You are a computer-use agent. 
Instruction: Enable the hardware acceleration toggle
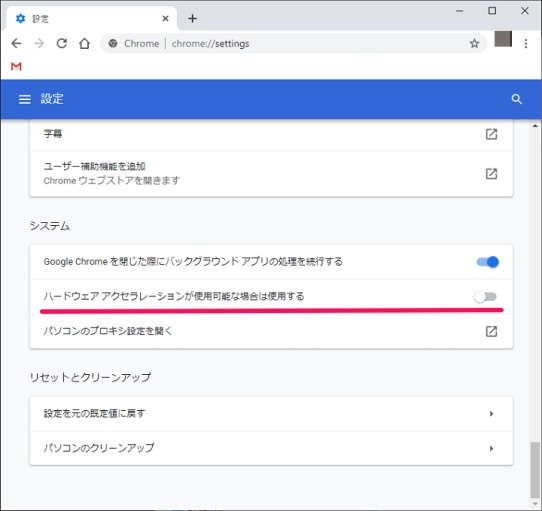point(485,297)
